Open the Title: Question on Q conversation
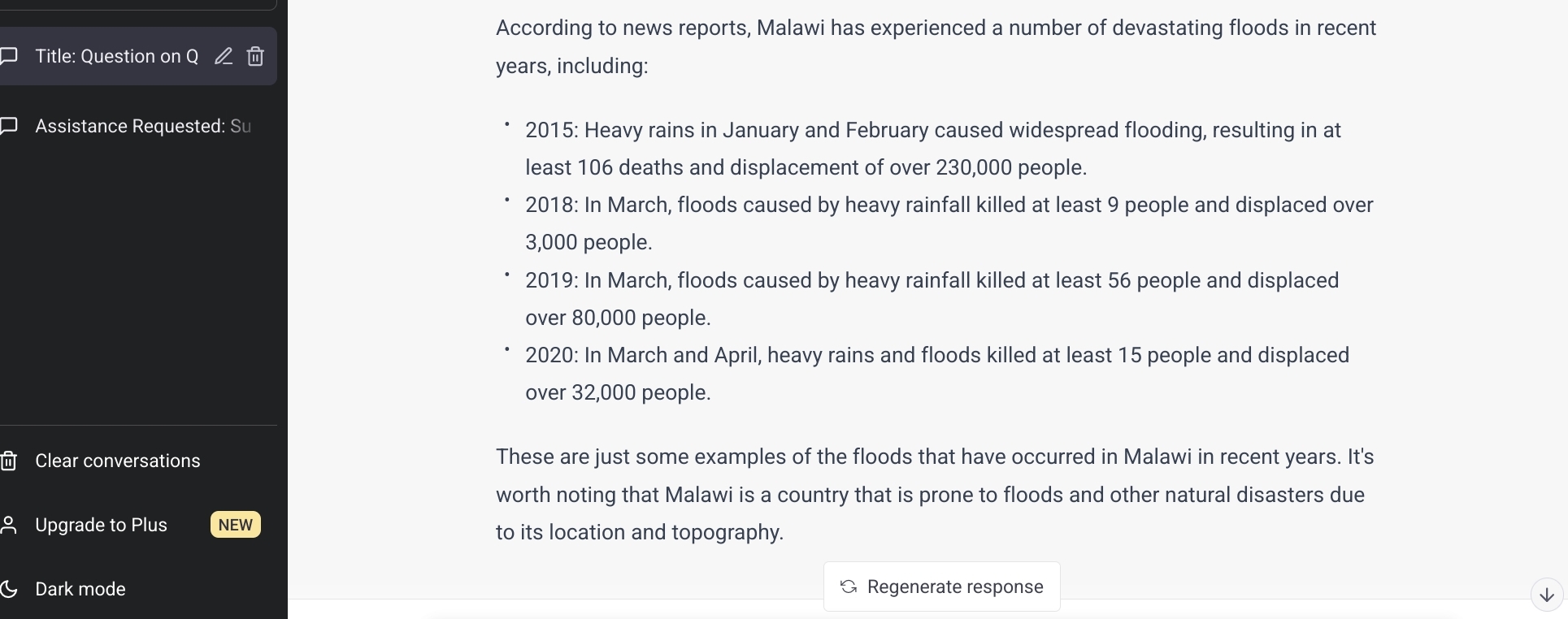 pyautogui.click(x=116, y=56)
